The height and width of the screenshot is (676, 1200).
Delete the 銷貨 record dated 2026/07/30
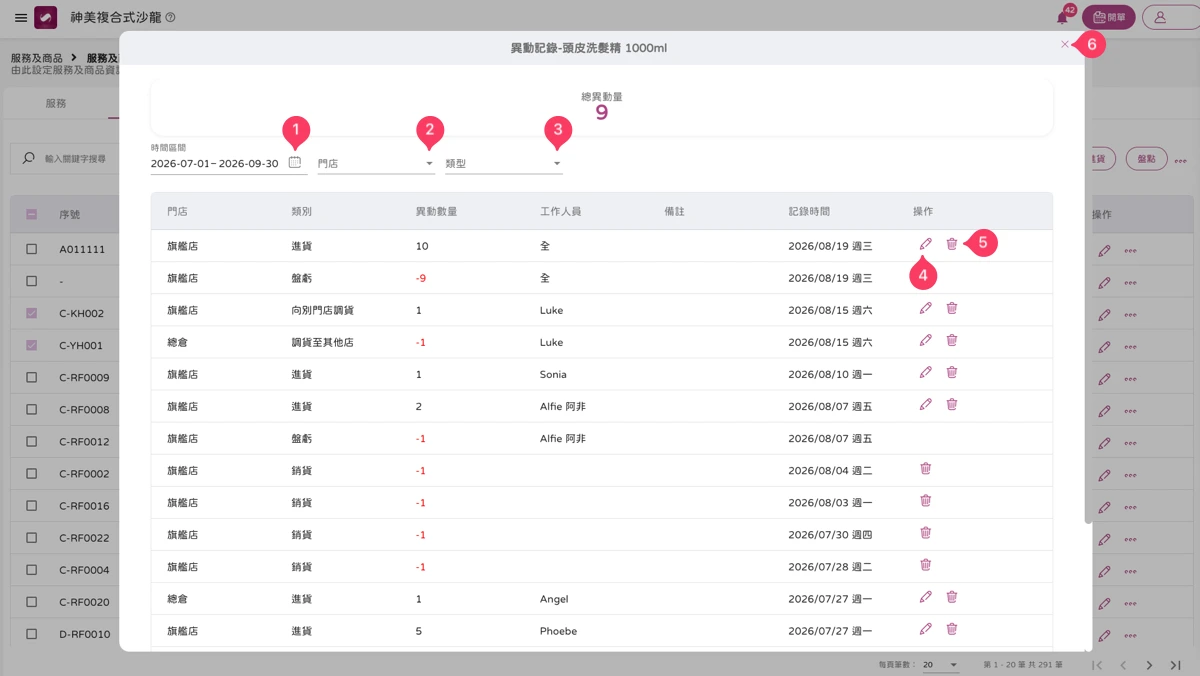click(x=926, y=532)
